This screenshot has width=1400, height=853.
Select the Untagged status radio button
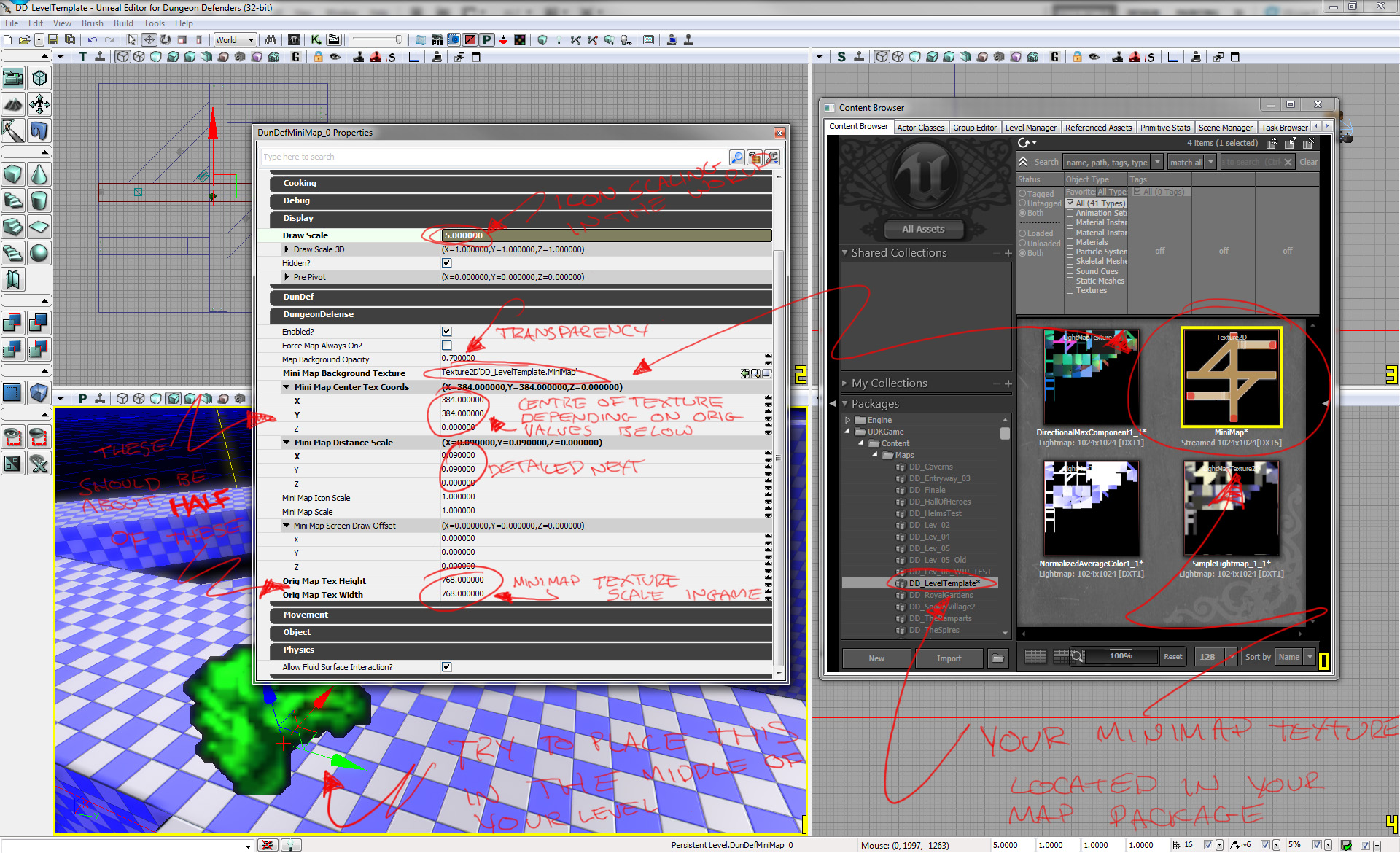tap(1023, 203)
